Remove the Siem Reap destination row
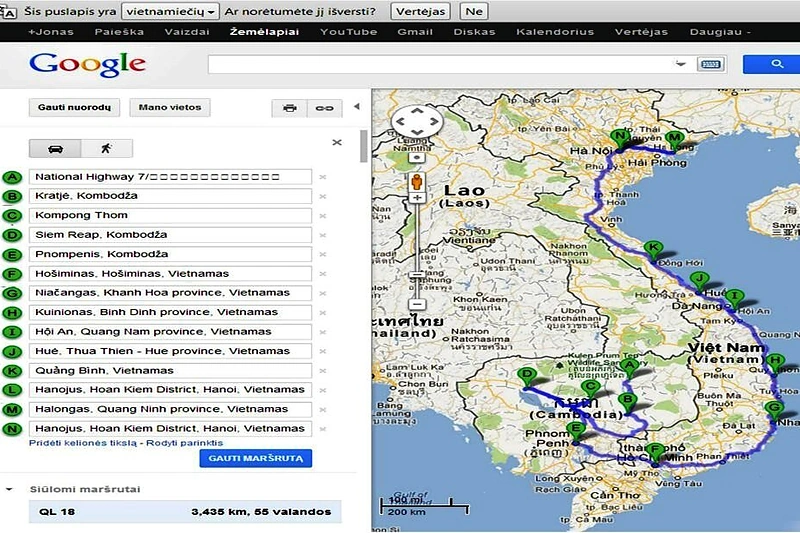Image resolution: width=800 pixels, height=533 pixels. pos(322,235)
